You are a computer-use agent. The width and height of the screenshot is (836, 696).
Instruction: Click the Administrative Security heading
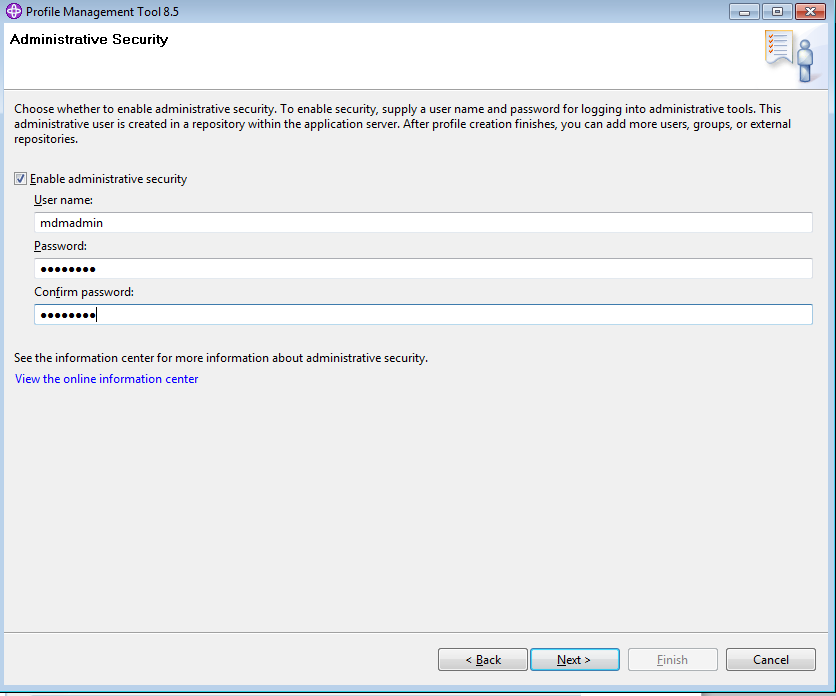89,39
